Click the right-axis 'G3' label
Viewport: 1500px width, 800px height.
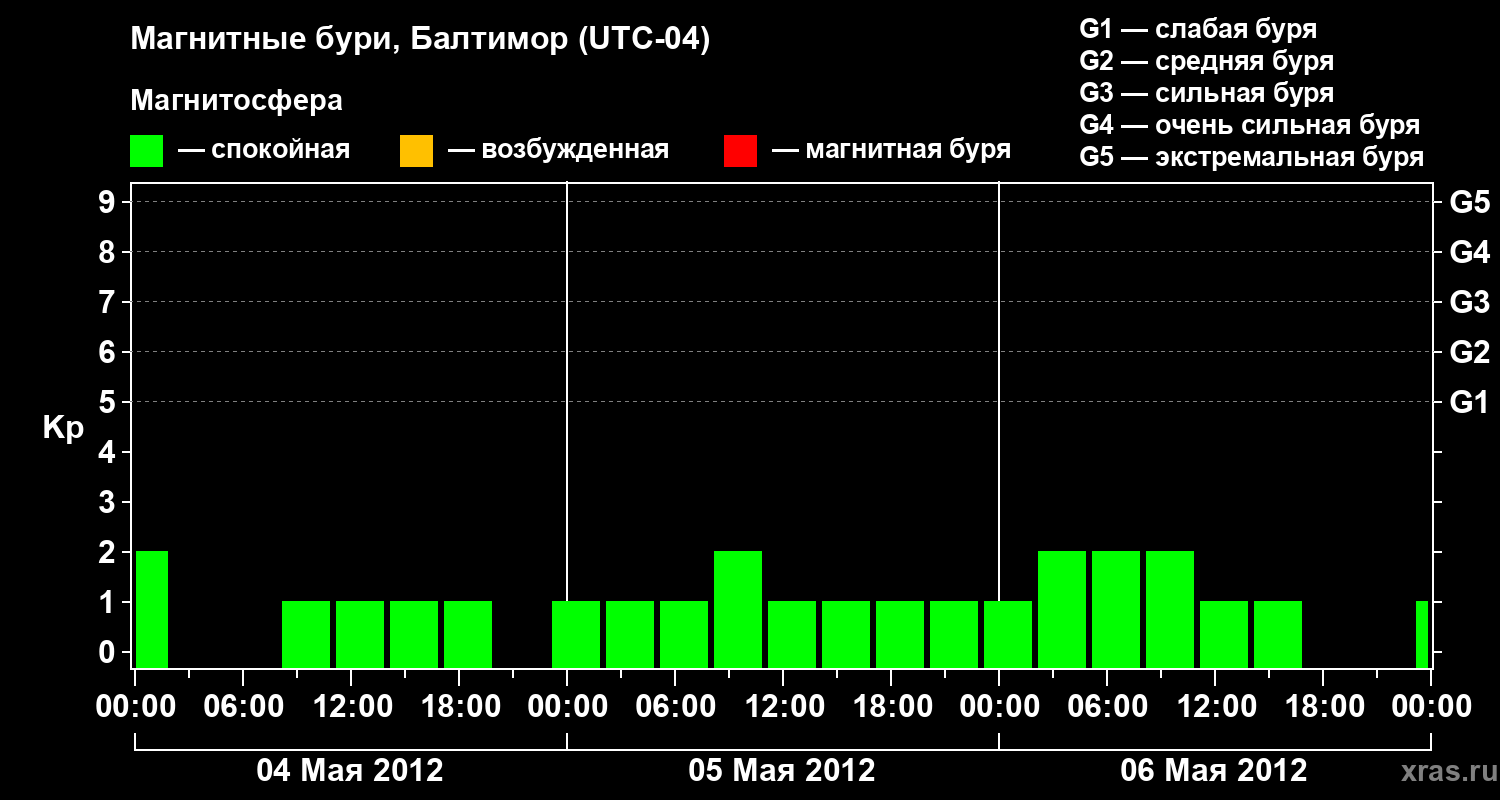(x=1469, y=302)
